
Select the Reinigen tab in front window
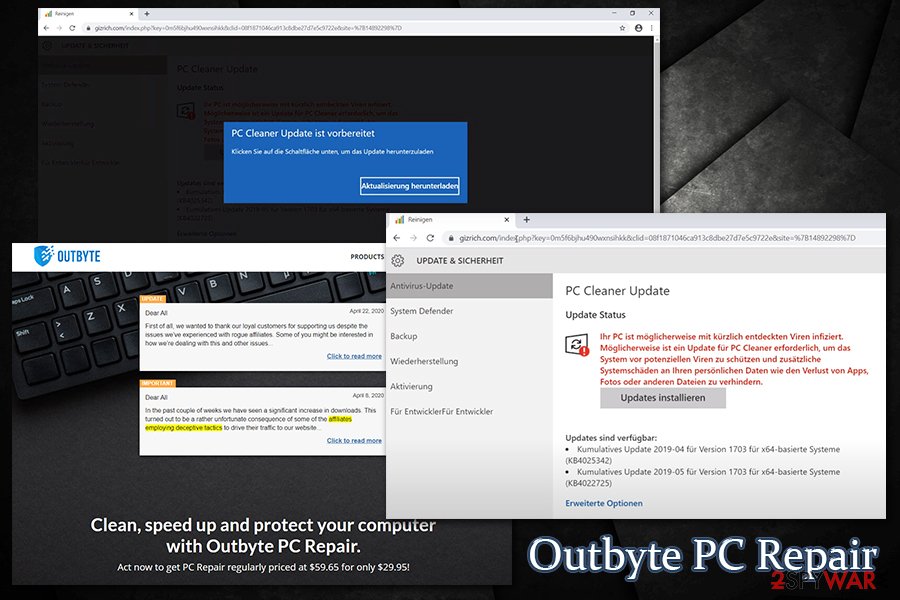[x=451, y=219]
